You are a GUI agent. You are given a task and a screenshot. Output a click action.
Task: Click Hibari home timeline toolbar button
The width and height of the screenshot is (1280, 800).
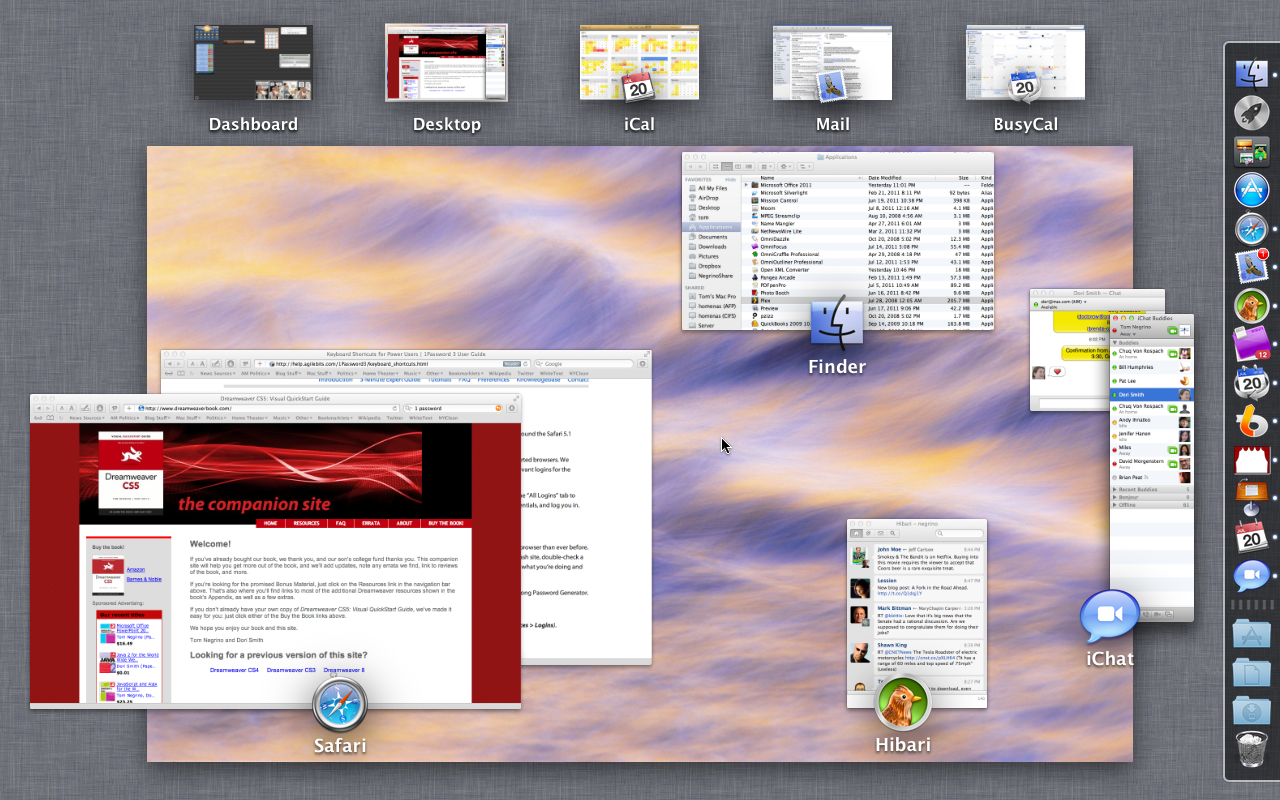click(856, 533)
